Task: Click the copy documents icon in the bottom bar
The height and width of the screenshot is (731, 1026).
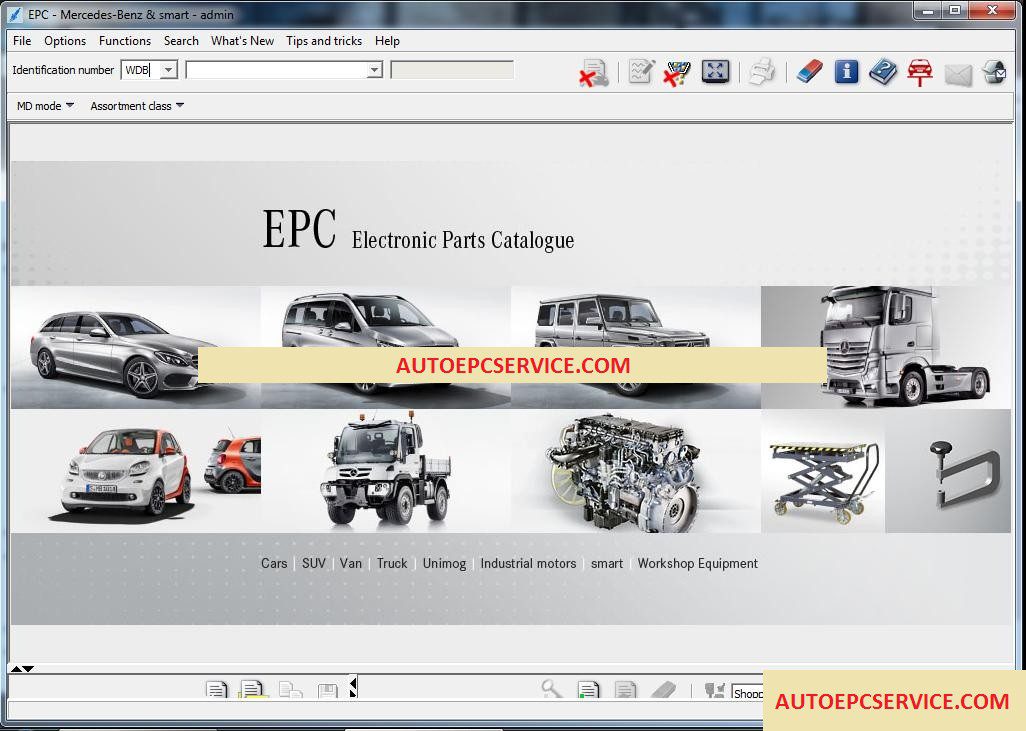Action: click(x=290, y=689)
